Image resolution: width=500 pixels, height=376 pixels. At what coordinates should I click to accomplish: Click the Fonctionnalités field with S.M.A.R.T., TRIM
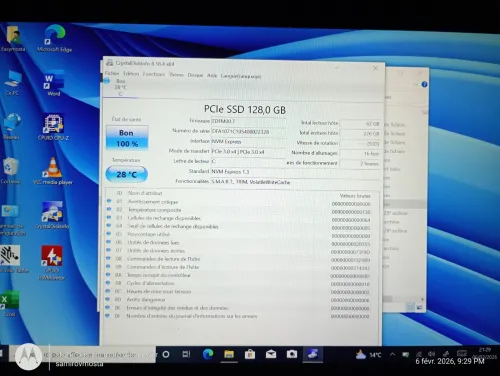click(x=296, y=182)
